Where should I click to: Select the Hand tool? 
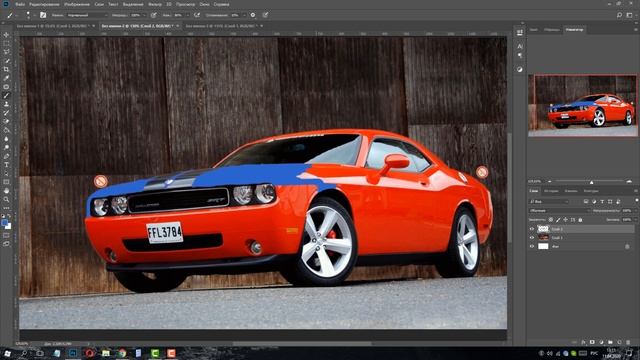pos(6,191)
